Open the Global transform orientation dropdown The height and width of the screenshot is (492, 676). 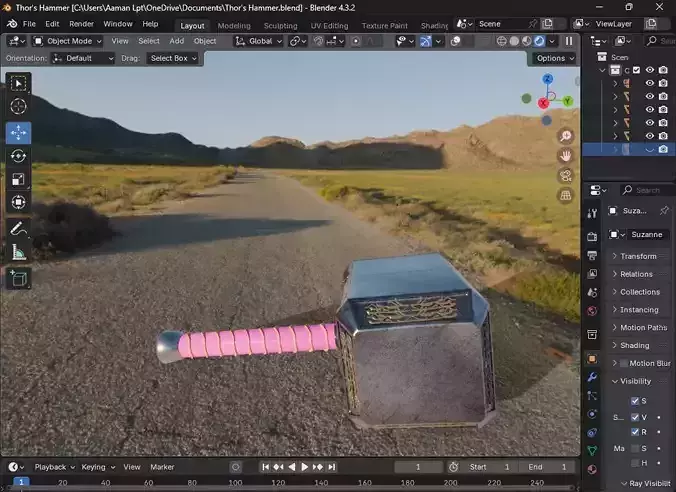point(258,41)
